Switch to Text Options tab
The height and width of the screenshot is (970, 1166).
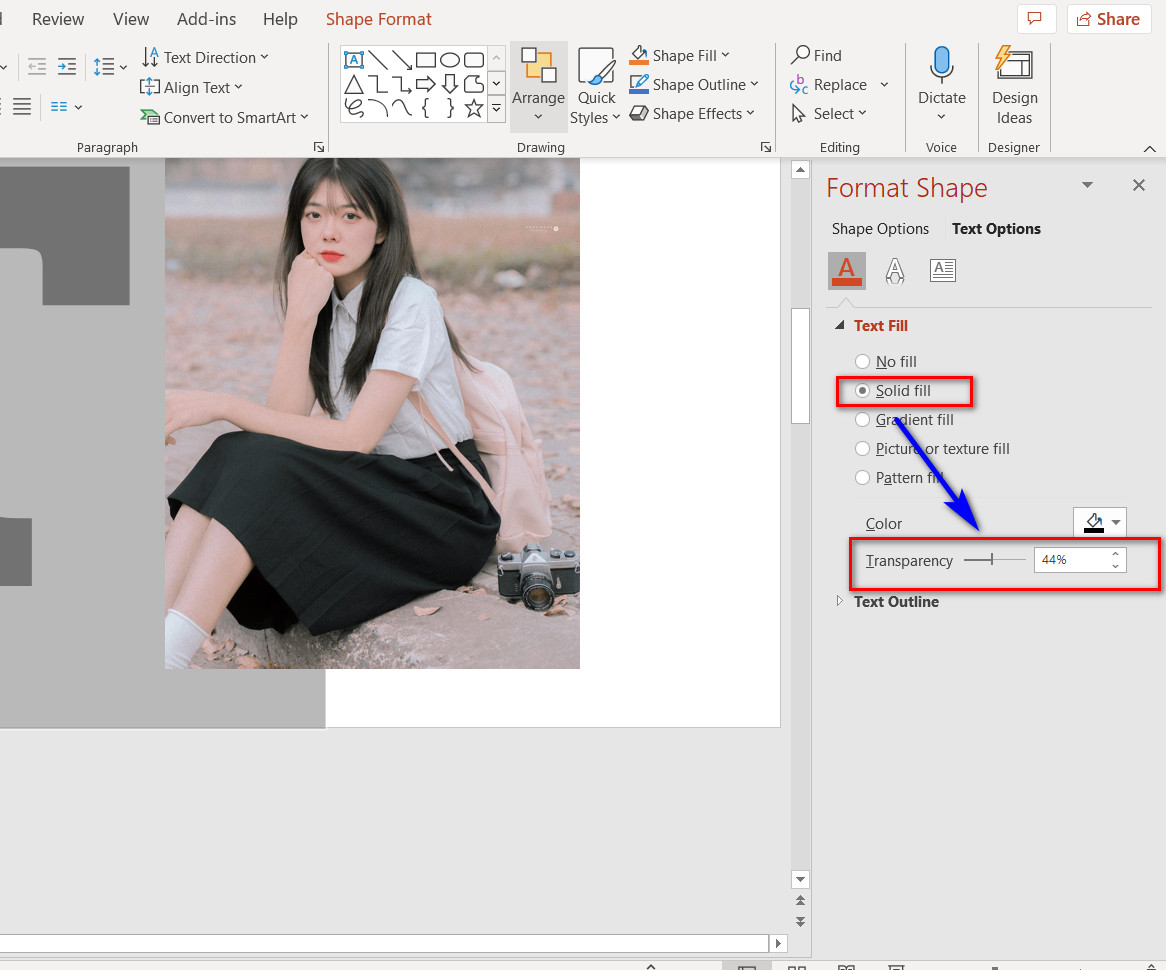[996, 228]
